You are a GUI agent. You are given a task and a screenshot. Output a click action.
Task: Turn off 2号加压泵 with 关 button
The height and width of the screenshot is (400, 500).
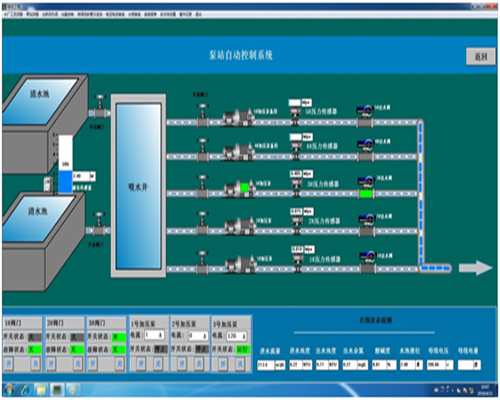click(x=198, y=364)
